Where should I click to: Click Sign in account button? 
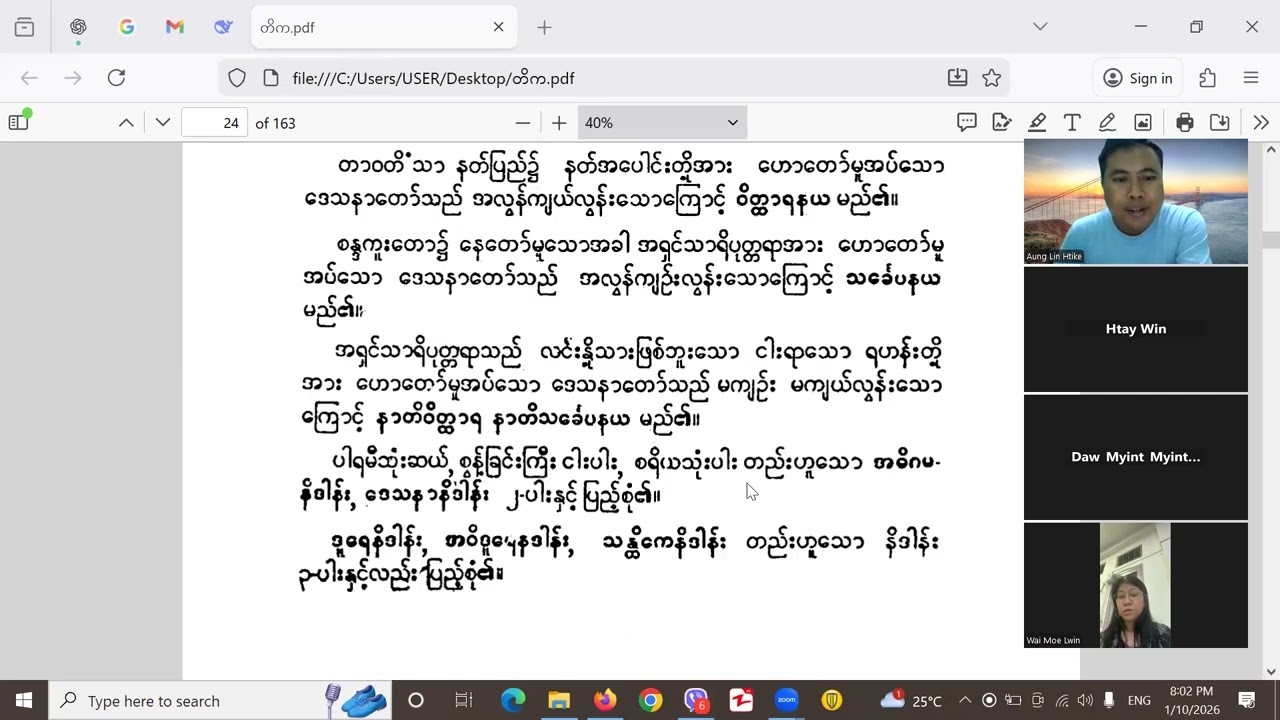(1138, 78)
